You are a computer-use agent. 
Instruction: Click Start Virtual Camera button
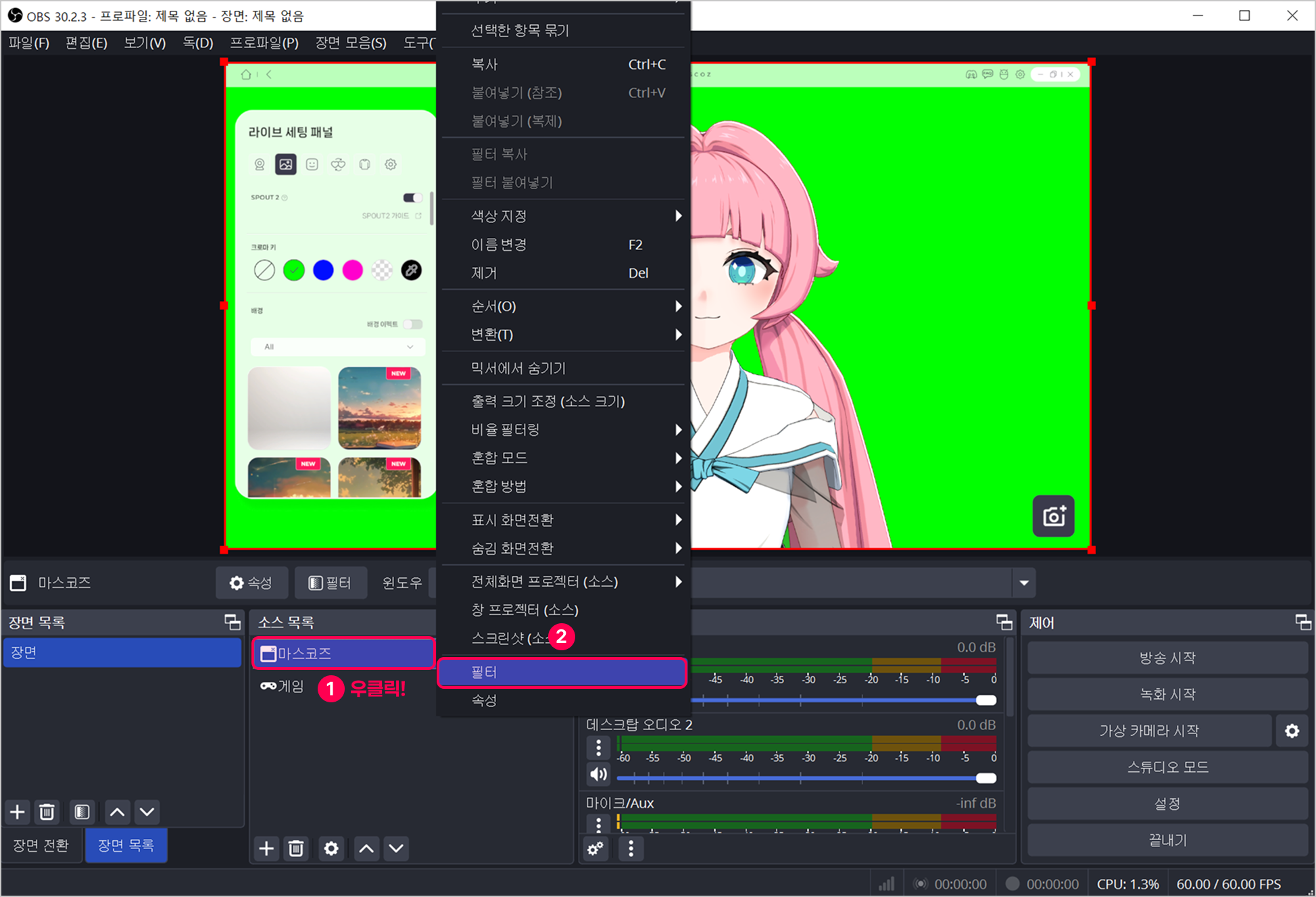pyautogui.click(x=1149, y=731)
